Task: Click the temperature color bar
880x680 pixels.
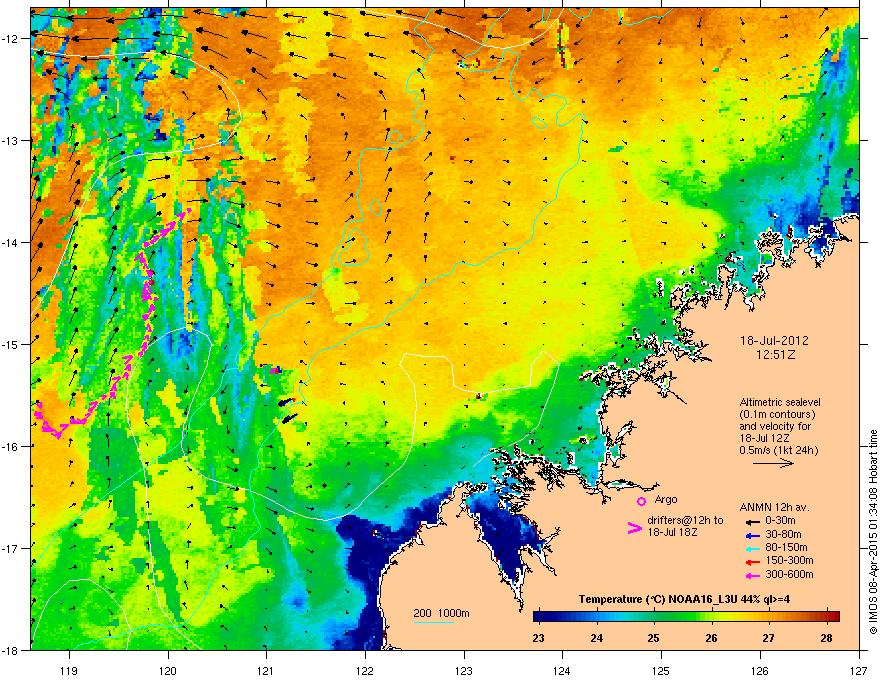Action: click(x=686, y=616)
